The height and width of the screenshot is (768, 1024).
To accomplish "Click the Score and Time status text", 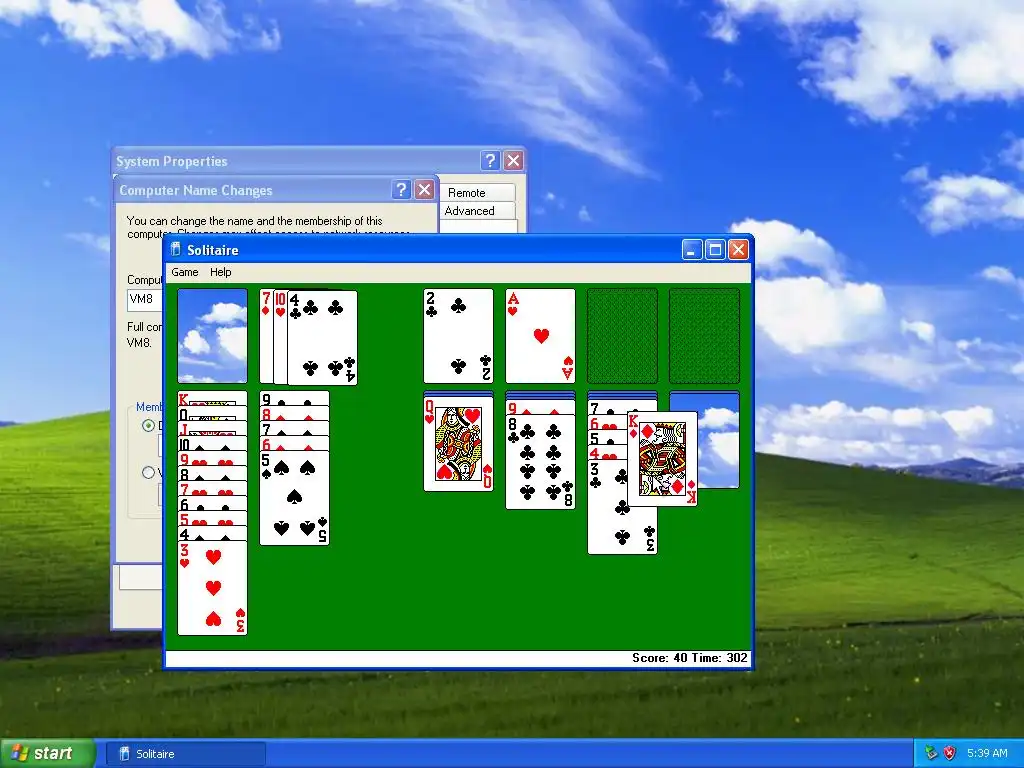I will click(690, 658).
